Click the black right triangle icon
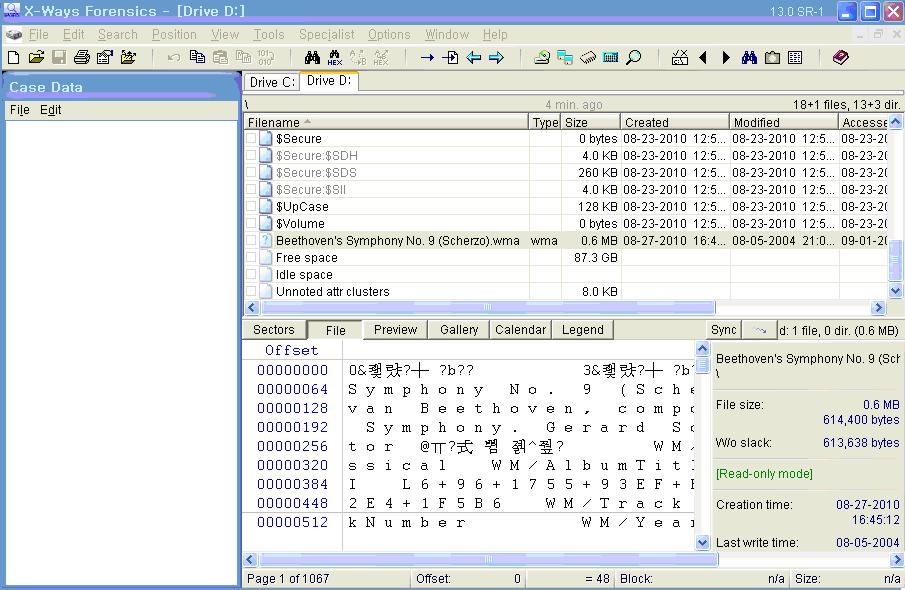Screen dimensions: 905x590 pos(726,57)
